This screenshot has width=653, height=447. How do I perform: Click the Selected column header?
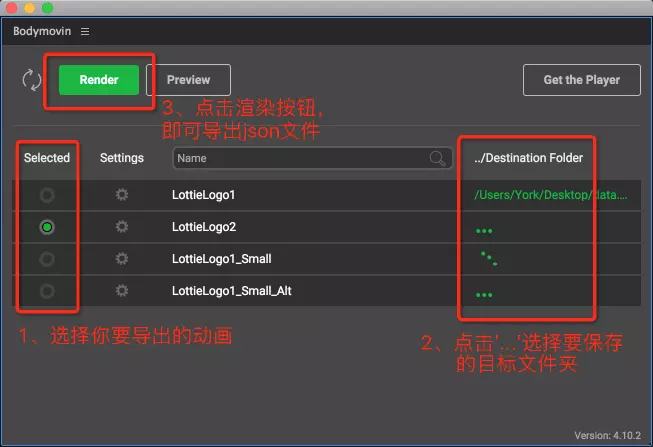coord(47,158)
